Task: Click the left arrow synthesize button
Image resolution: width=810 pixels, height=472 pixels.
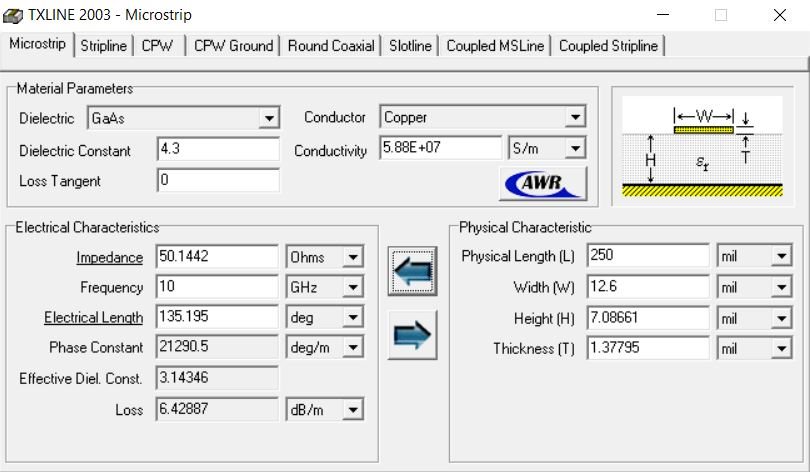Action: click(412, 271)
